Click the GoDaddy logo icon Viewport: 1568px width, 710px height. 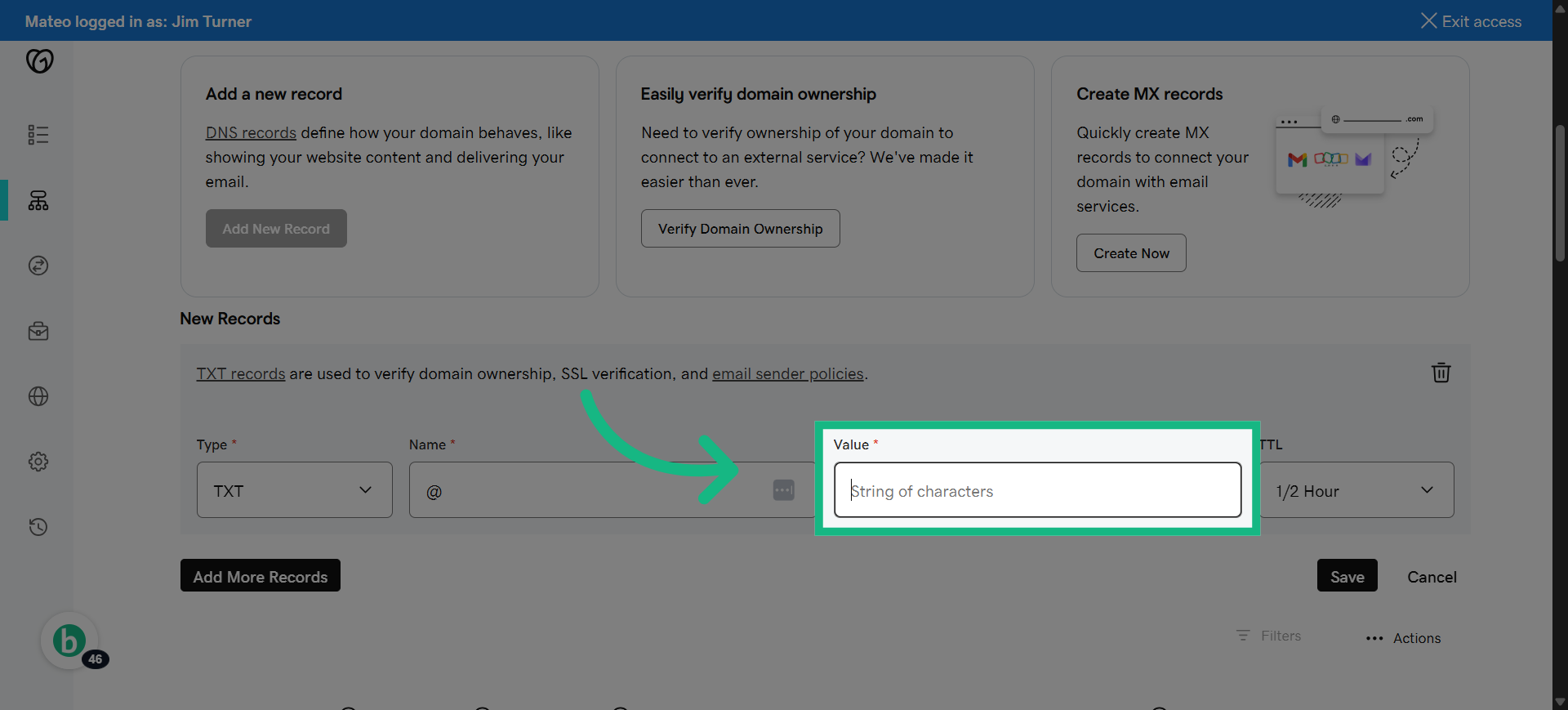[39, 61]
